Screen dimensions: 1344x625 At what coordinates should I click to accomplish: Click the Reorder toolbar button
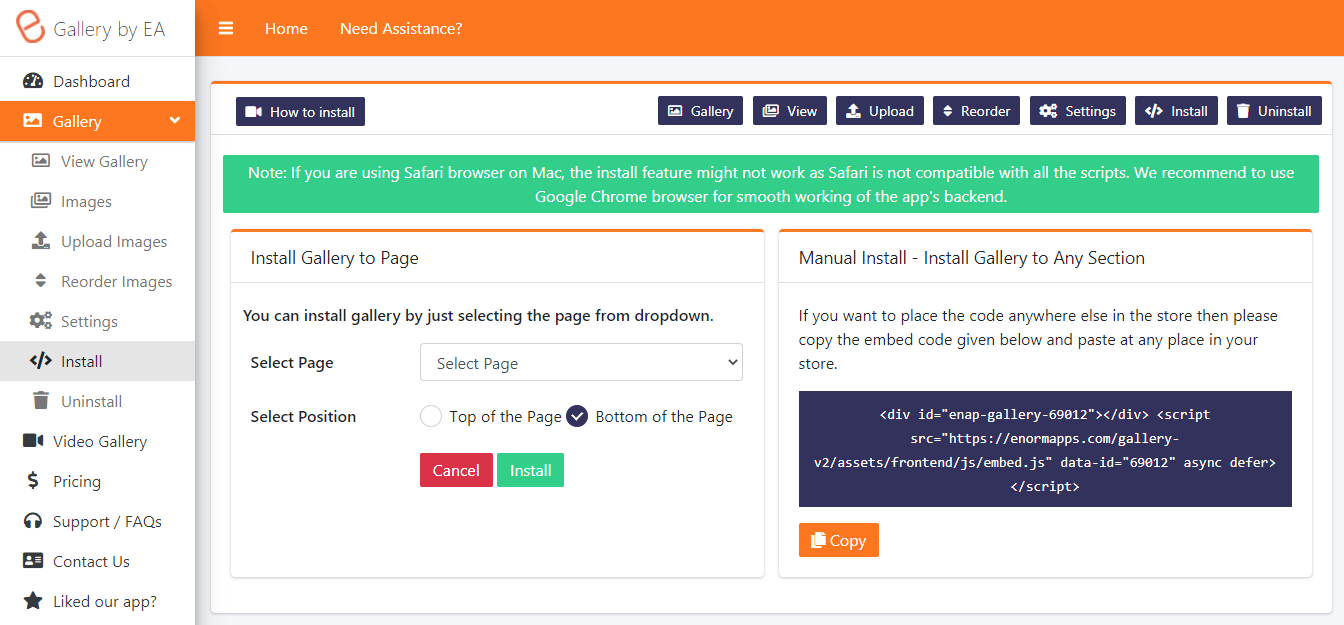(x=977, y=111)
